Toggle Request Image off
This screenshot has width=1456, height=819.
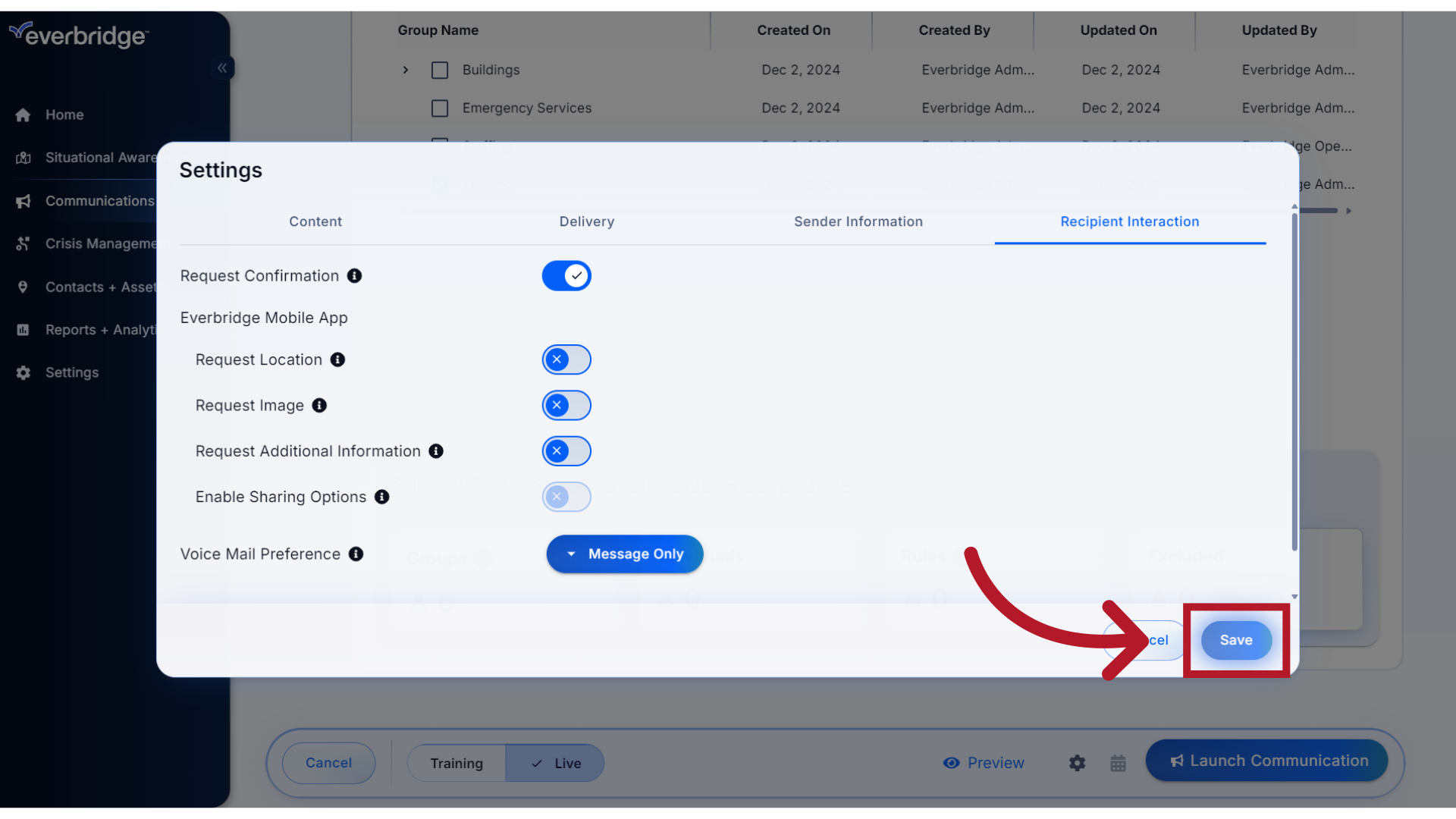click(x=565, y=405)
